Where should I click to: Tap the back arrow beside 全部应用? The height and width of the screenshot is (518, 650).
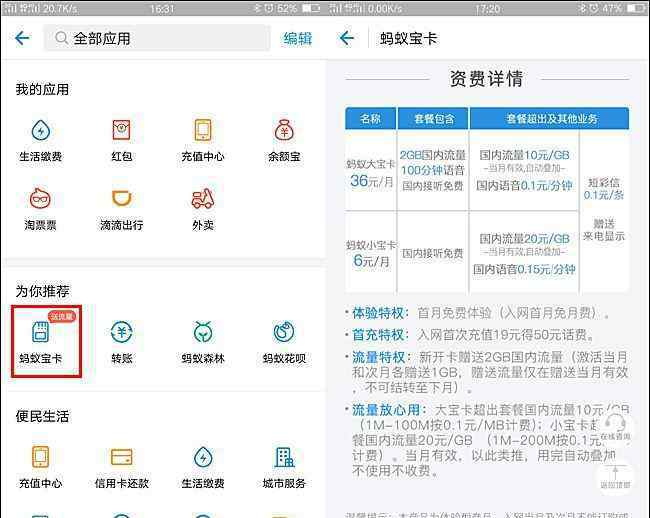tap(22, 39)
